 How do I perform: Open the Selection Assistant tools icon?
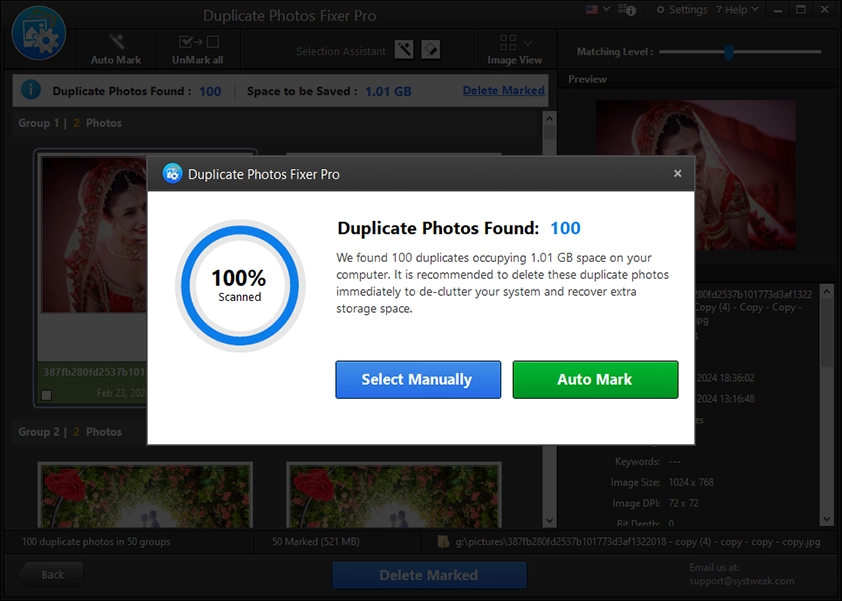[404, 50]
